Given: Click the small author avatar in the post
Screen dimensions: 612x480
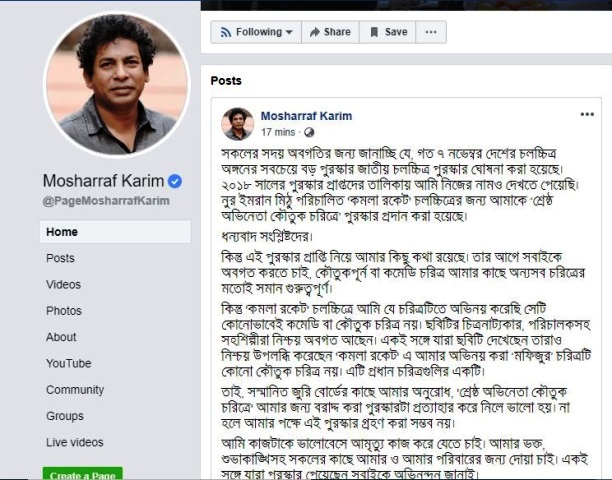Looking at the screenshot, I should click(237, 123).
